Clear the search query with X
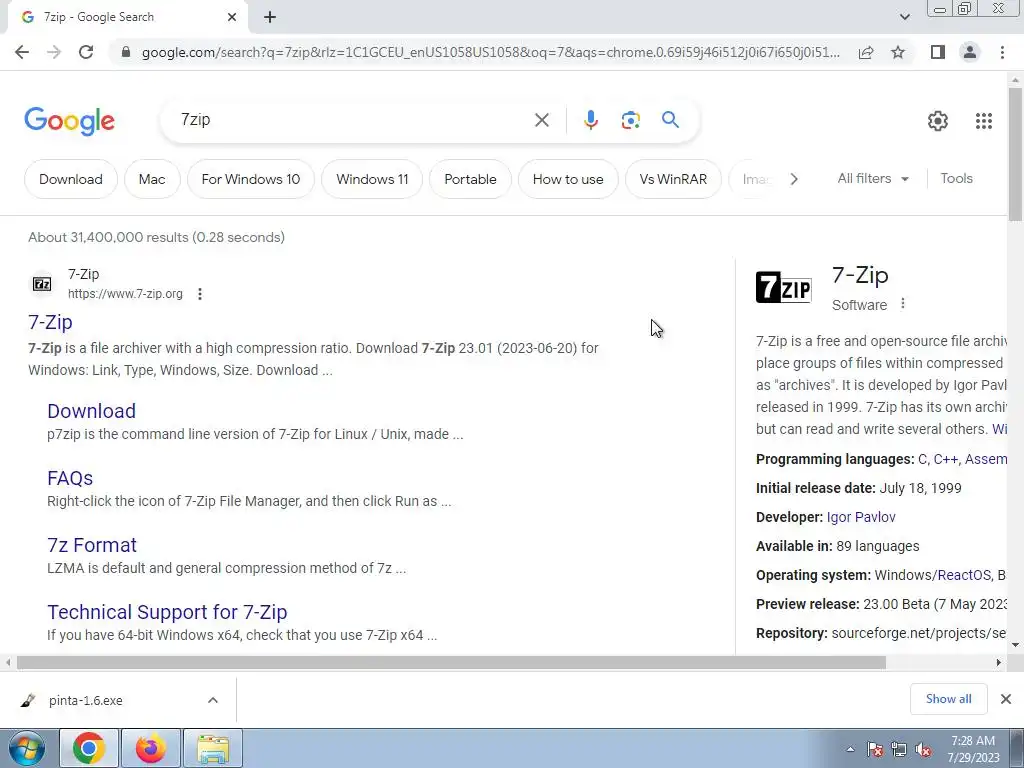Viewport: 1024px width, 768px height. (541, 120)
